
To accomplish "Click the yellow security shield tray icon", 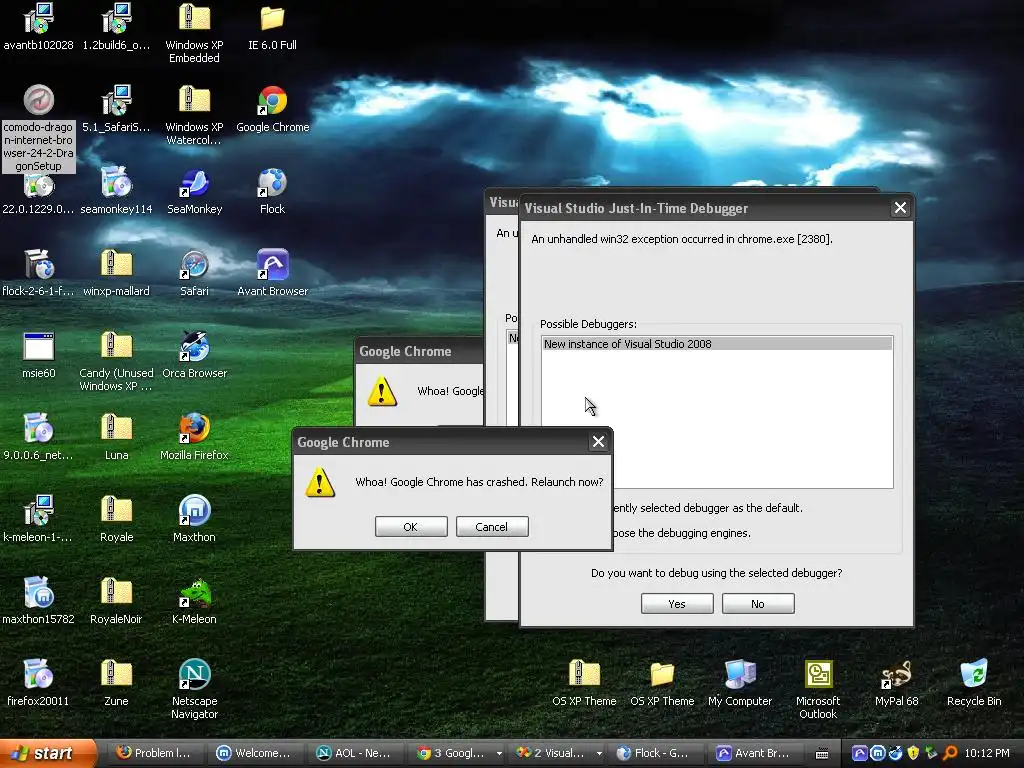I will (914, 753).
